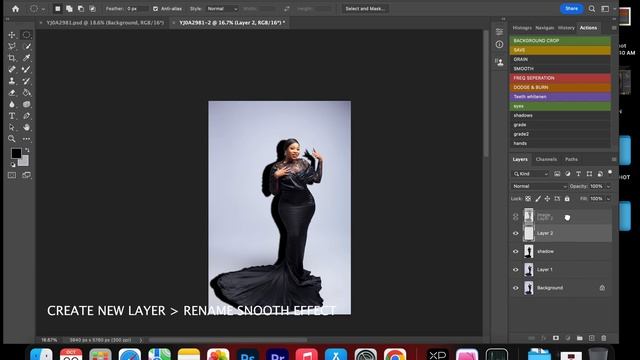640x360 pixels.
Task: Open the Search magnifier icon near Share
Action: [x=592, y=9]
